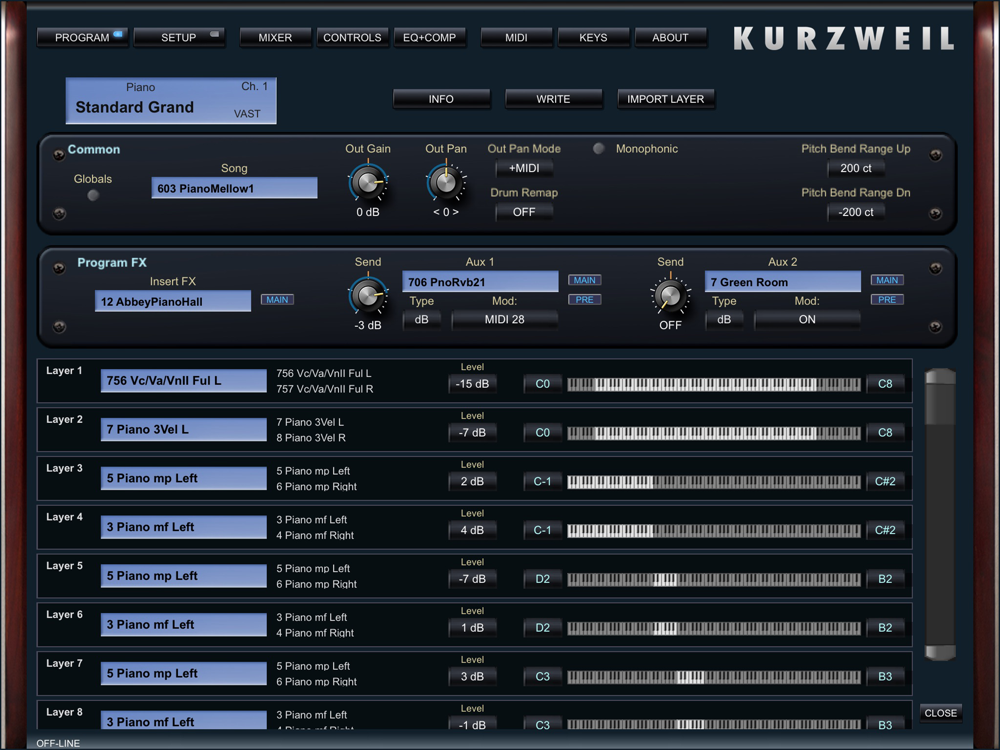Click the Layer 5 keyboard range strip
The image size is (1000, 750).
pyautogui.click(x=714, y=579)
